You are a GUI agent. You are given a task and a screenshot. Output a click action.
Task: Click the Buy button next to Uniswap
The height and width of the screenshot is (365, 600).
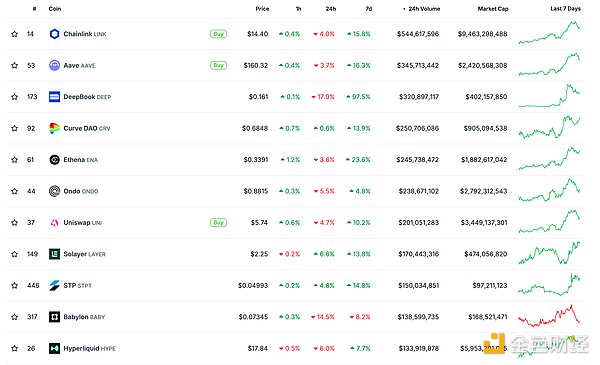point(218,223)
